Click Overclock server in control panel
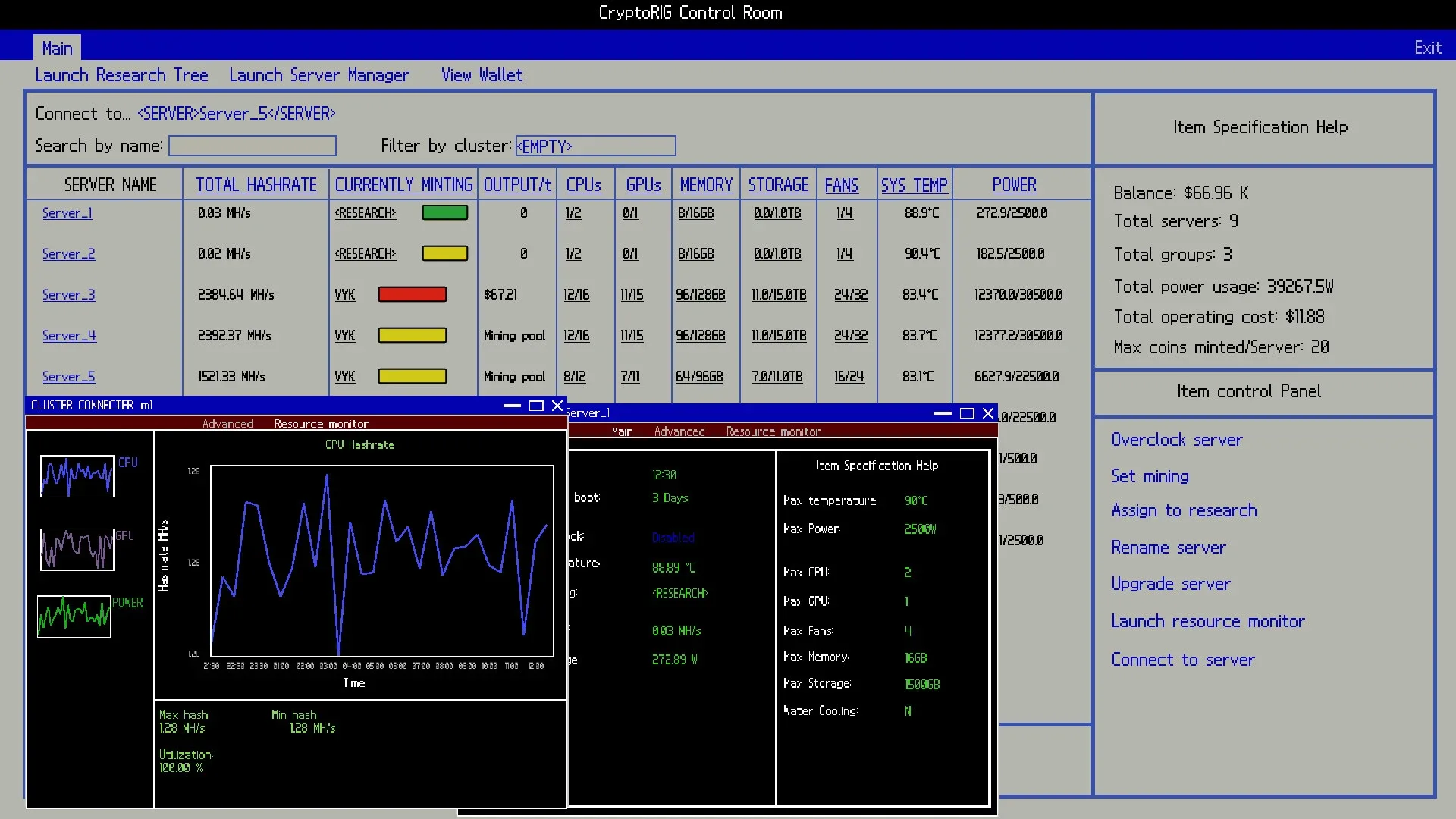The image size is (1456, 819). (1176, 440)
